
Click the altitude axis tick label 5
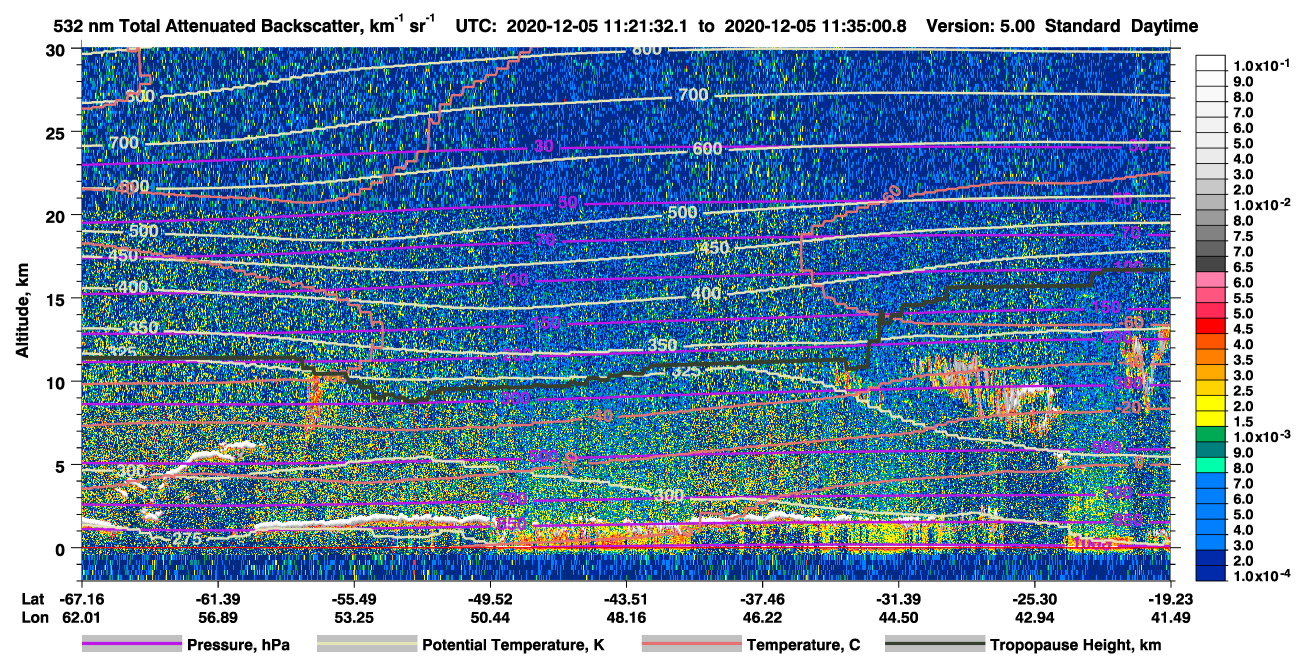coord(62,465)
